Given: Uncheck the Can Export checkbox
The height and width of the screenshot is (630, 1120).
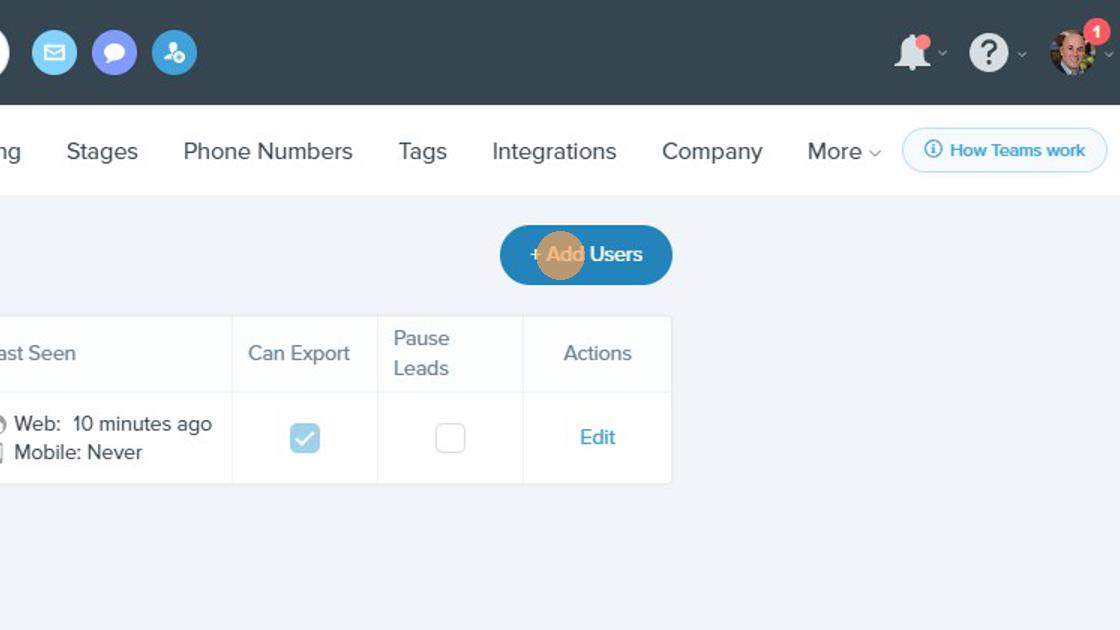Looking at the screenshot, I should click(305, 438).
